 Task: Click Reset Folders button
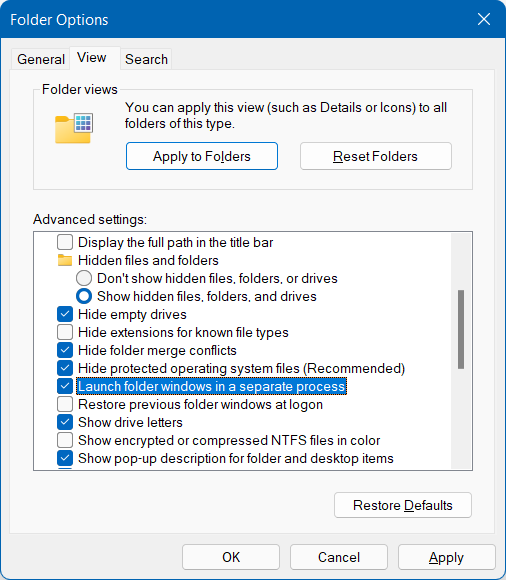(376, 156)
